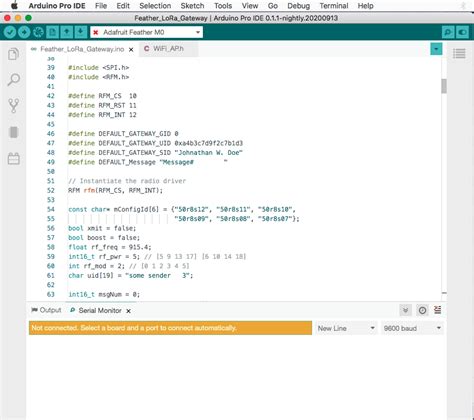Start debugging with the debug icon
Image resolution: width=474 pixels, height=420 pixels.
[x=38, y=32]
